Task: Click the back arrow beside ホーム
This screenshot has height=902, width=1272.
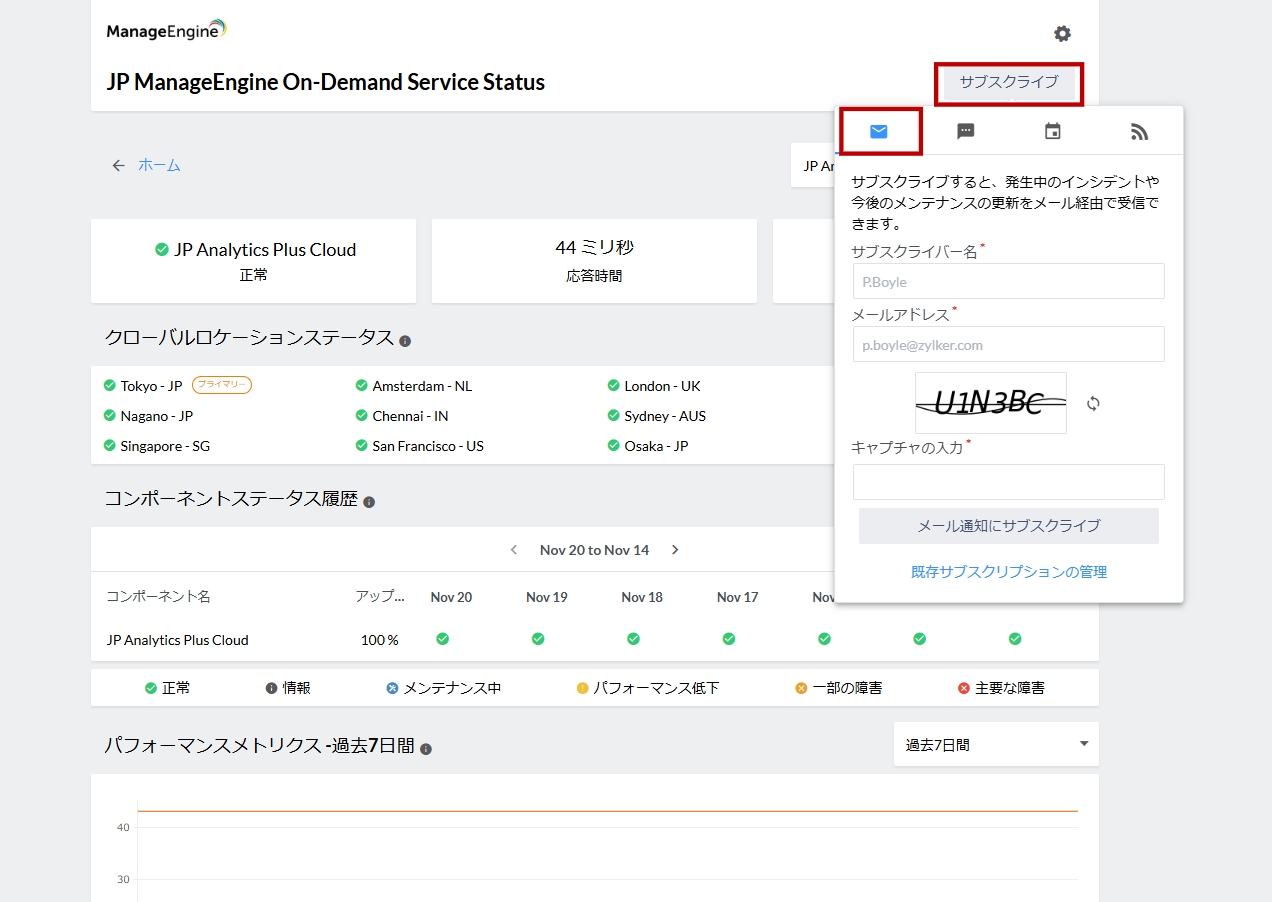Action: pyautogui.click(x=119, y=166)
